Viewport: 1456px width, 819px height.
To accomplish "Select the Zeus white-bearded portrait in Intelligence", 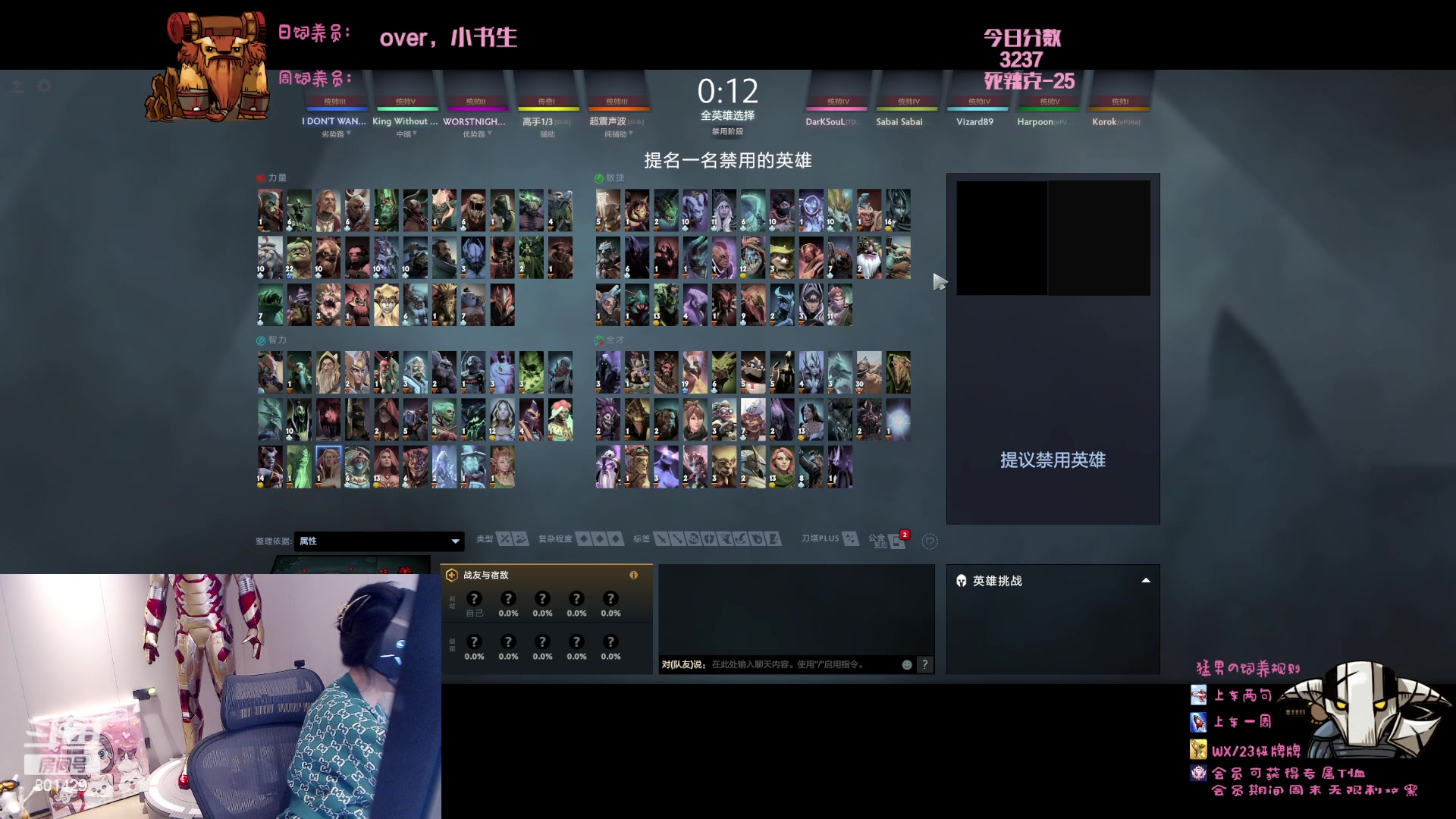I will coord(415,372).
